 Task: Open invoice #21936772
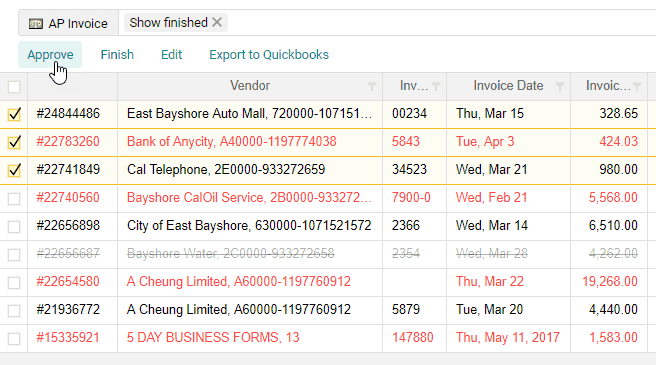pos(68,310)
